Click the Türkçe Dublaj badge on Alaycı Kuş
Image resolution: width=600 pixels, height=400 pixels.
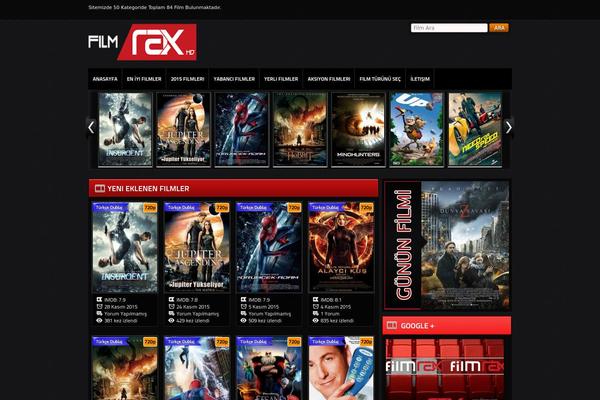coord(325,208)
